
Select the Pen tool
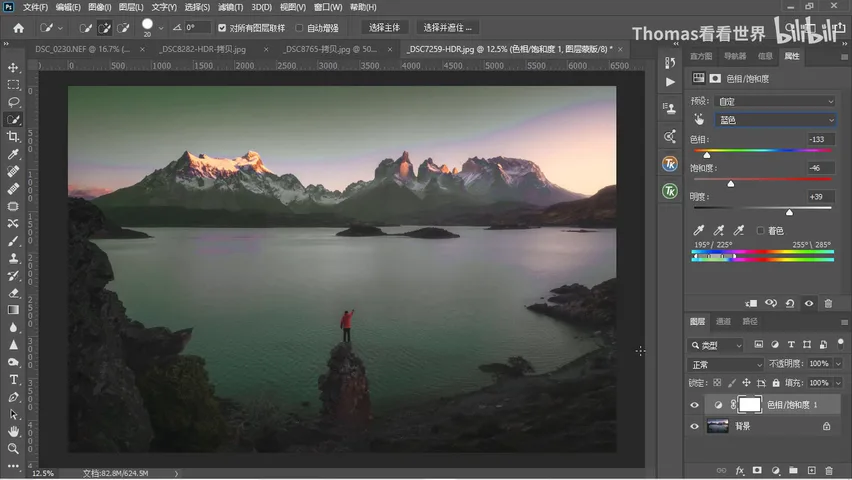coord(14,397)
